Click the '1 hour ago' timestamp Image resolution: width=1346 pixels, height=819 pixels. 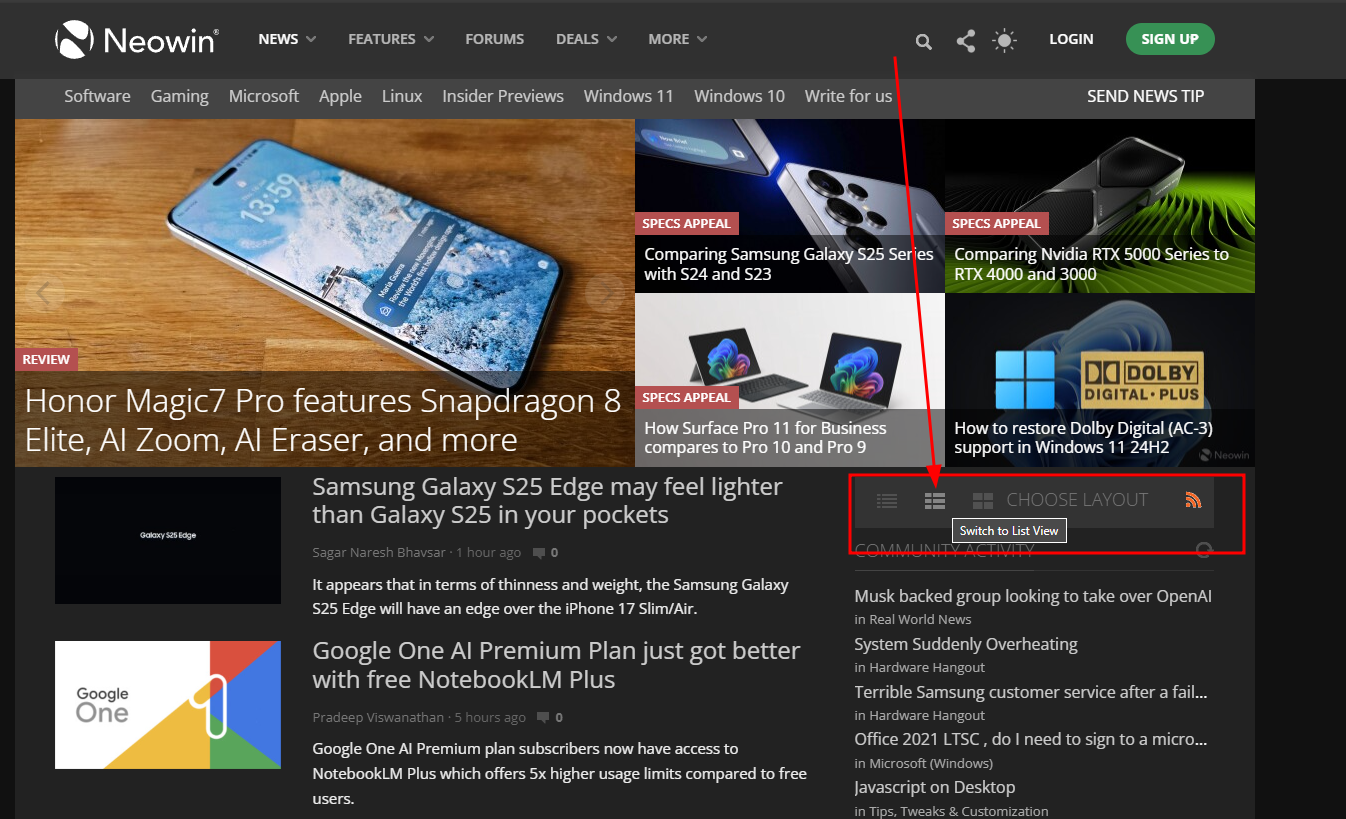(490, 553)
